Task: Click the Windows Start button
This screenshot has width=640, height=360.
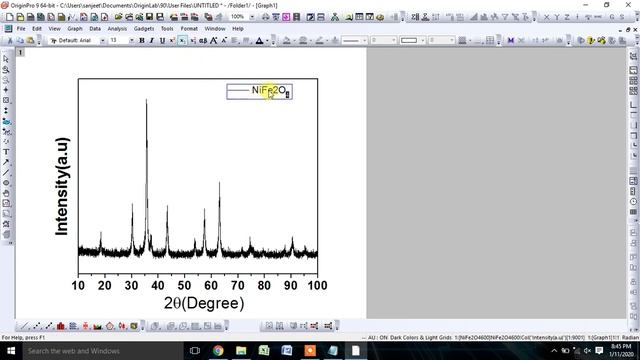Action: click(x=11, y=351)
